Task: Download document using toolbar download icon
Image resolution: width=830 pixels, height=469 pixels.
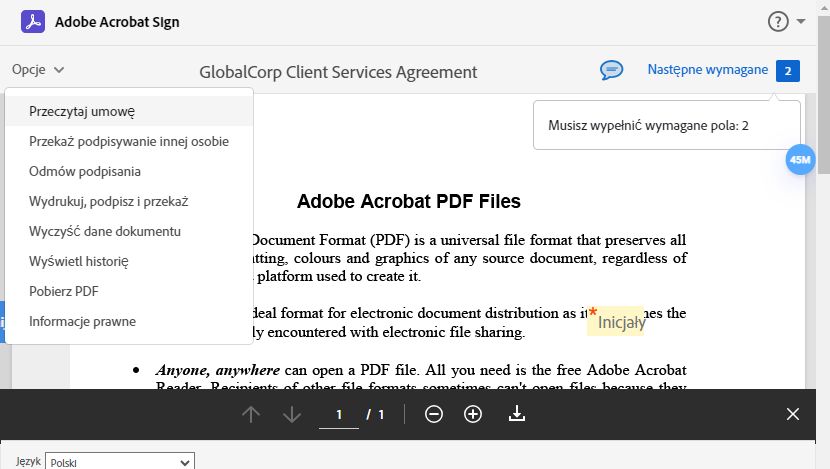Action: pyautogui.click(x=517, y=414)
